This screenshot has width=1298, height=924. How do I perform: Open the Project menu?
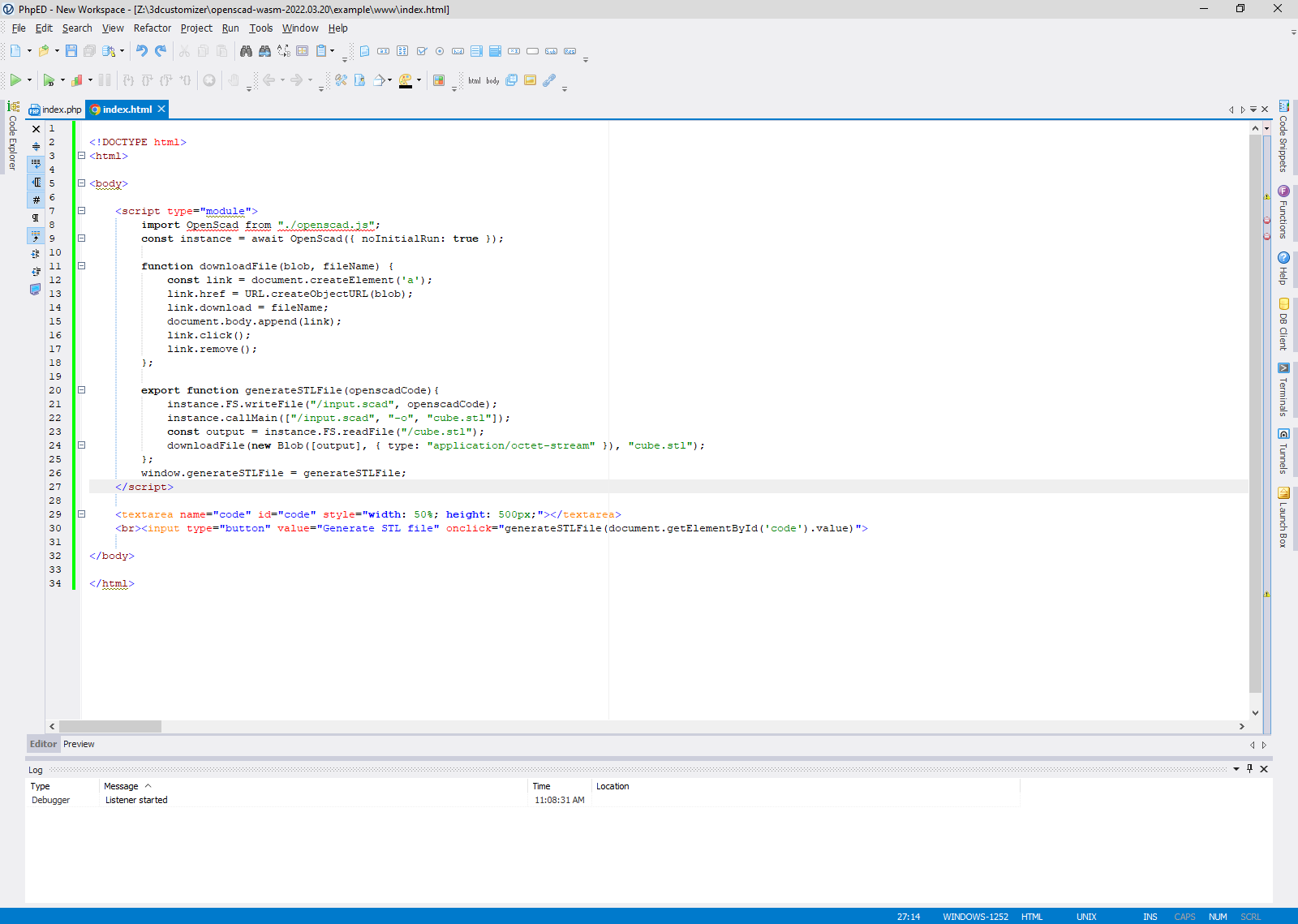coord(196,28)
